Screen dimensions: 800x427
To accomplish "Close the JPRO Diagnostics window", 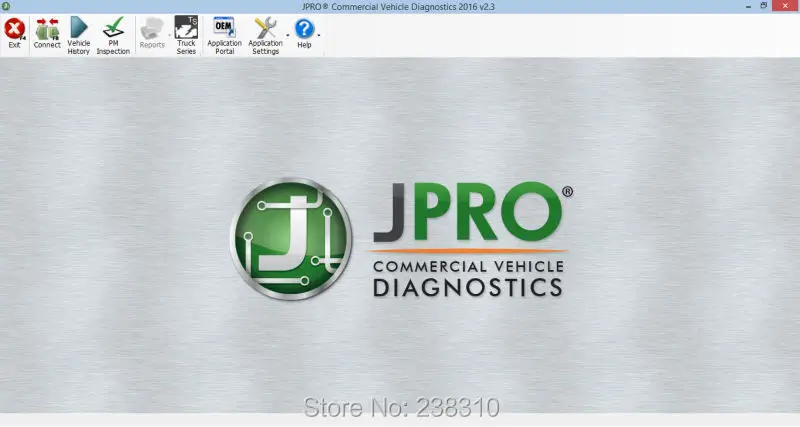I will point(786,6).
